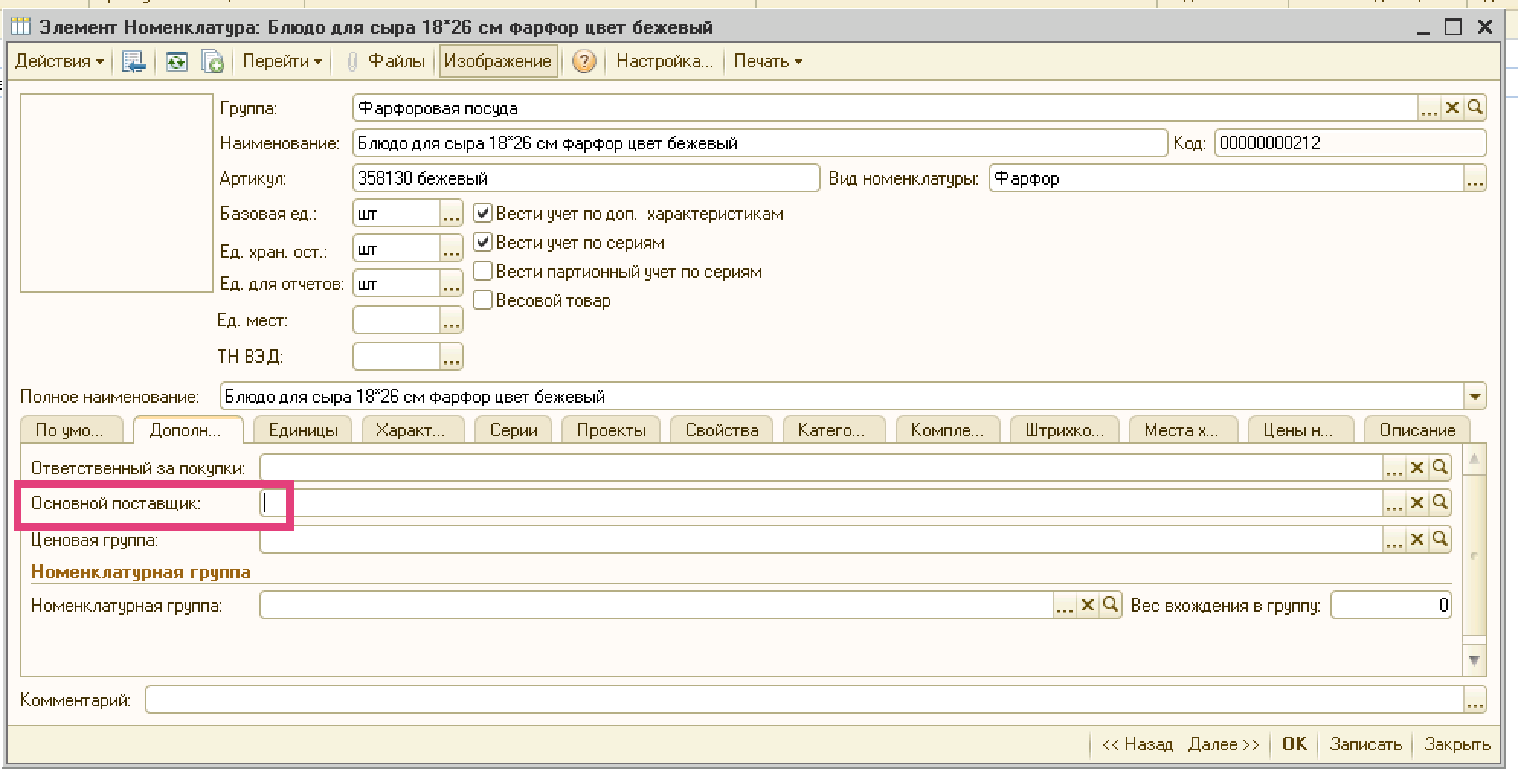Open the Группа value with magnifier icon
The width and height of the screenshot is (1518, 784).
(x=1475, y=108)
